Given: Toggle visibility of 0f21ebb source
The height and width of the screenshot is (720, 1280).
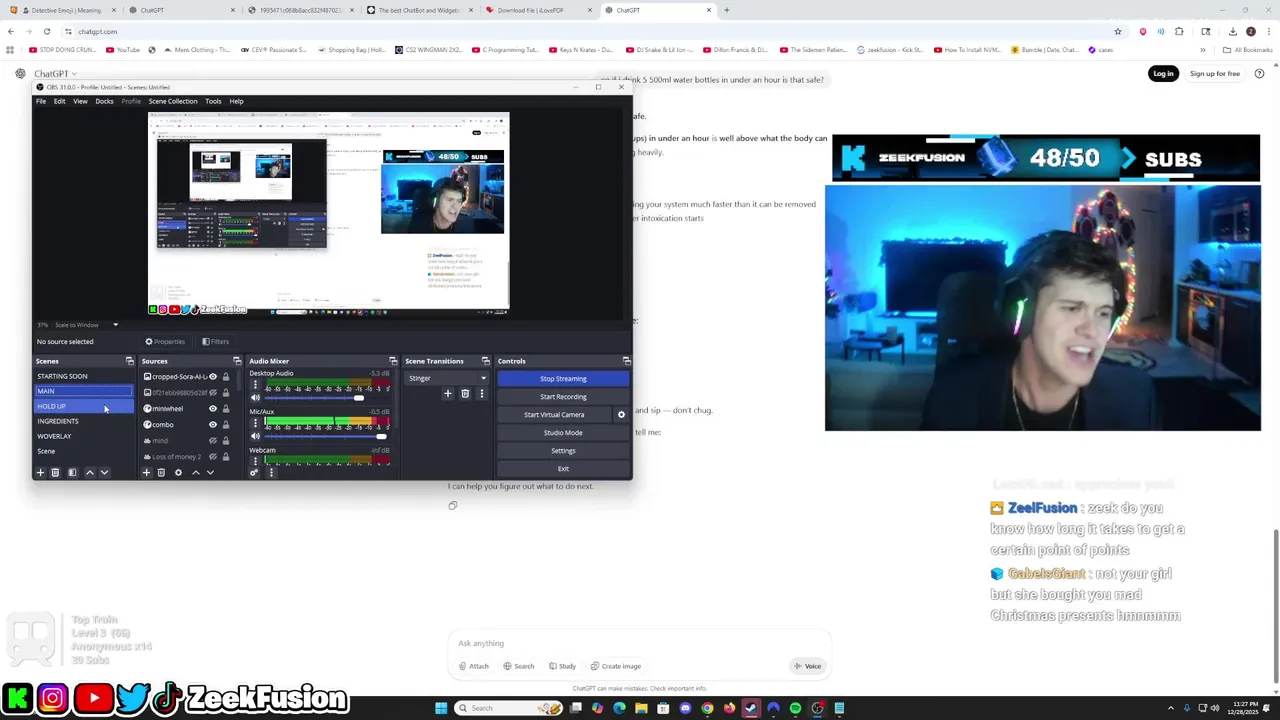Looking at the screenshot, I should (x=212, y=393).
